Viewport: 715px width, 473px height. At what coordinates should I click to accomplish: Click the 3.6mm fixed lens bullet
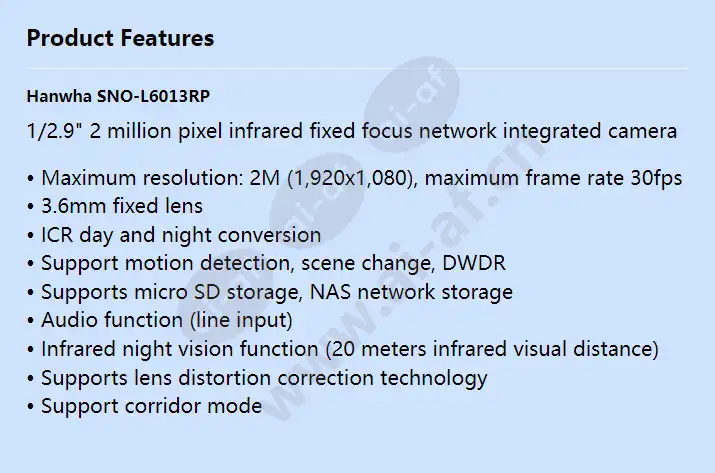[115, 206]
